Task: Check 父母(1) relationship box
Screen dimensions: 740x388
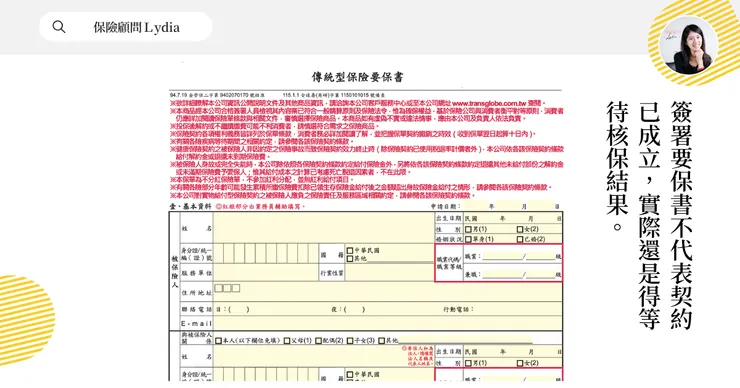Action: 287,340
